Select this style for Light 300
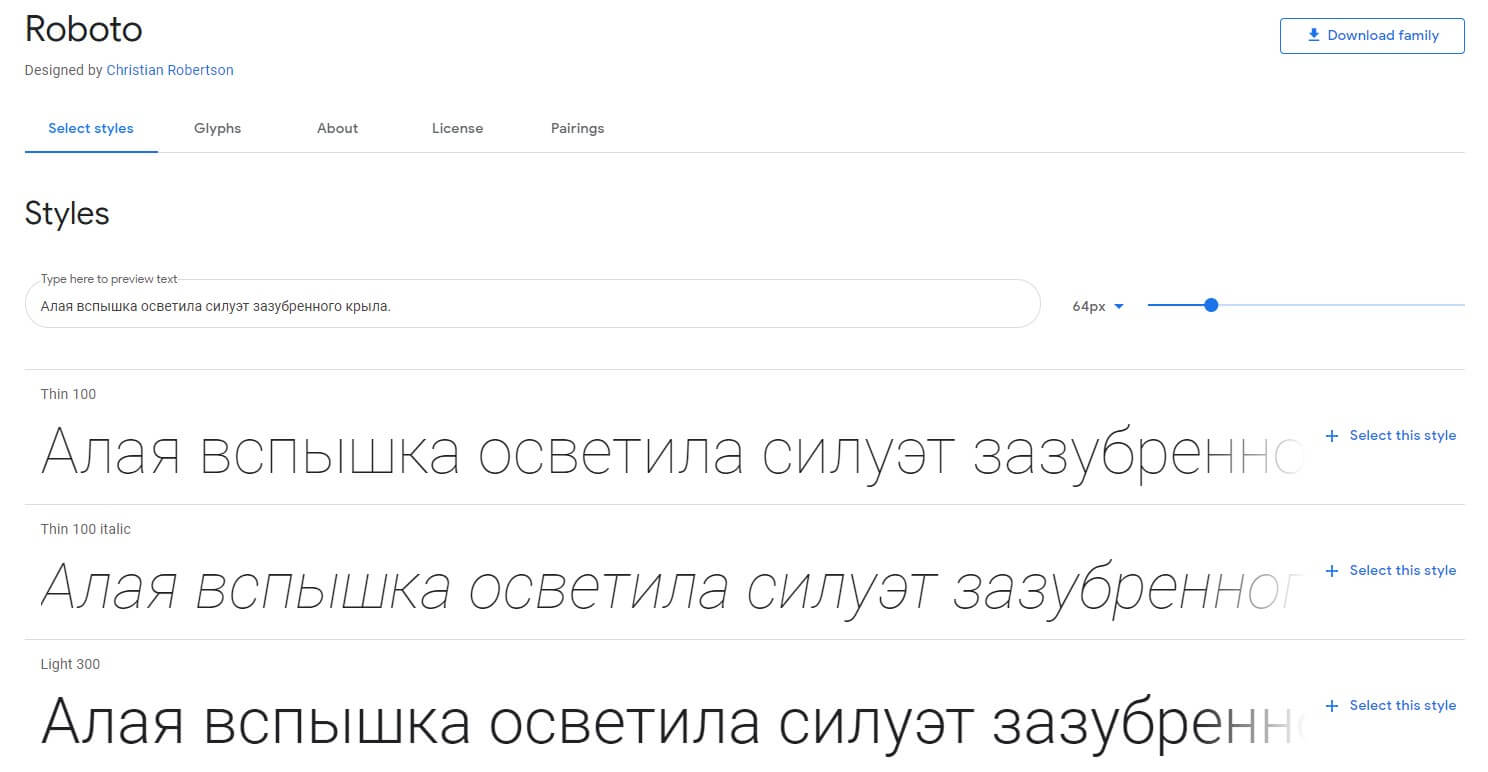This screenshot has width=1488, height=772. (1391, 706)
